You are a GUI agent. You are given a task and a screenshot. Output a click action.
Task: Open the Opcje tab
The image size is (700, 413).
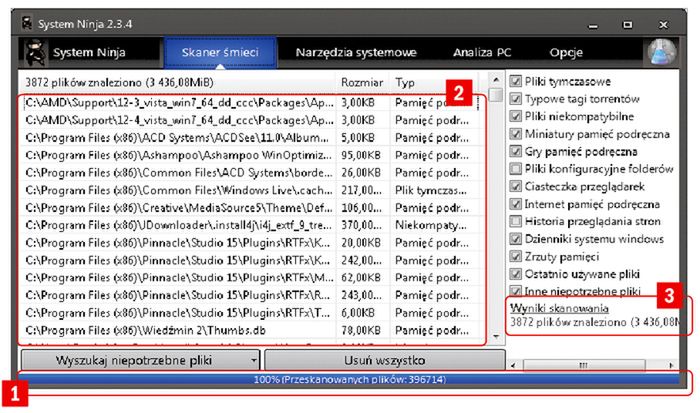(566, 53)
